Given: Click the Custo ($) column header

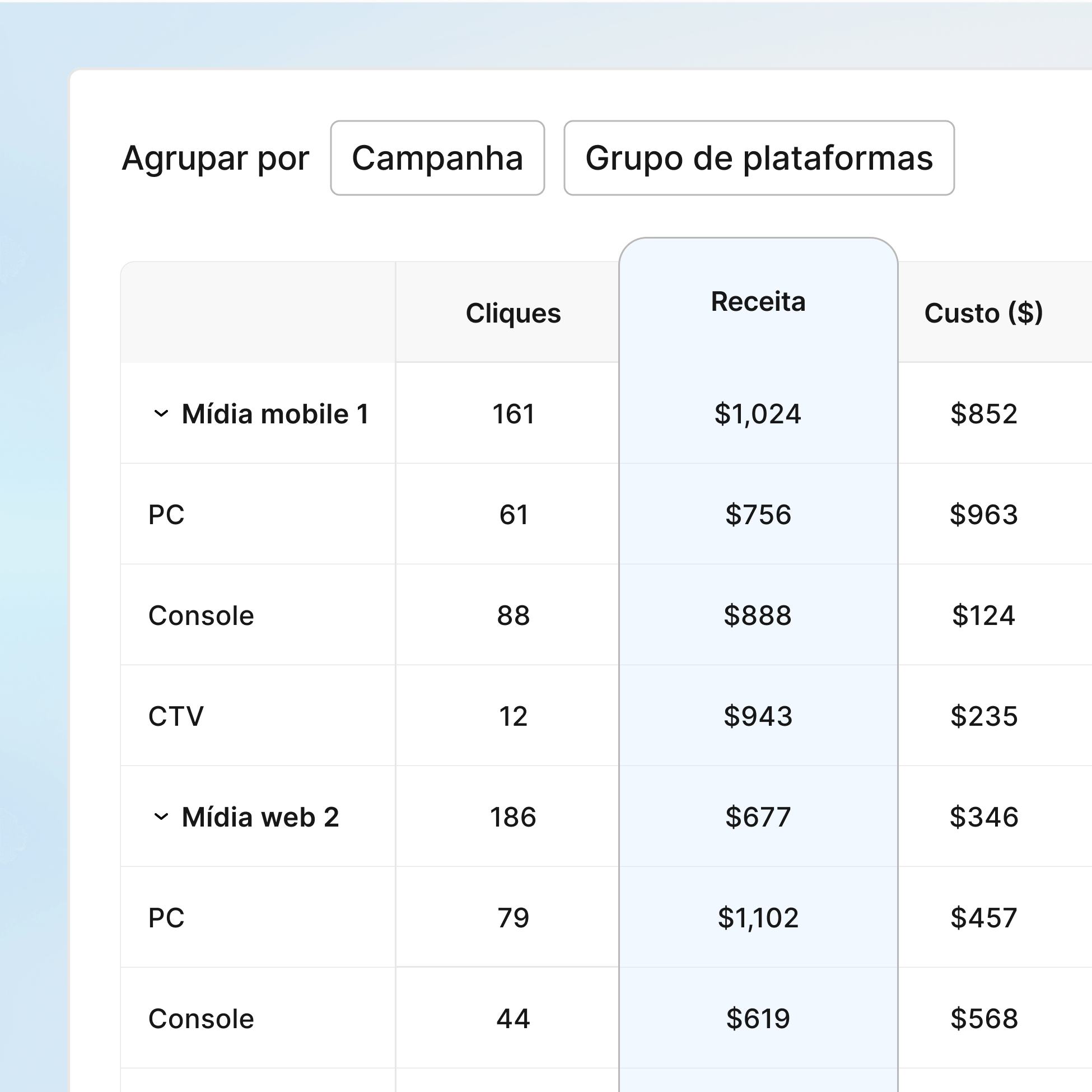Looking at the screenshot, I should pyautogui.click(x=983, y=313).
